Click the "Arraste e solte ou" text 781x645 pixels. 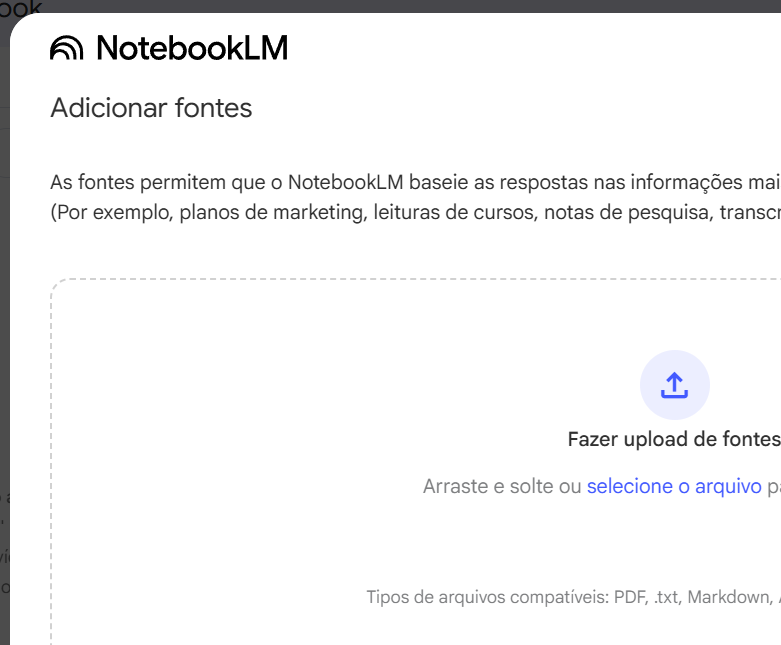[x=502, y=487]
